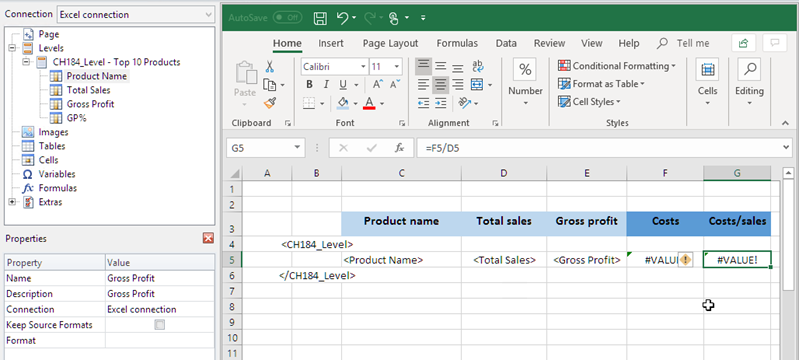Select the Format Painter brush icon
The height and width of the screenshot is (360, 799).
point(270,103)
